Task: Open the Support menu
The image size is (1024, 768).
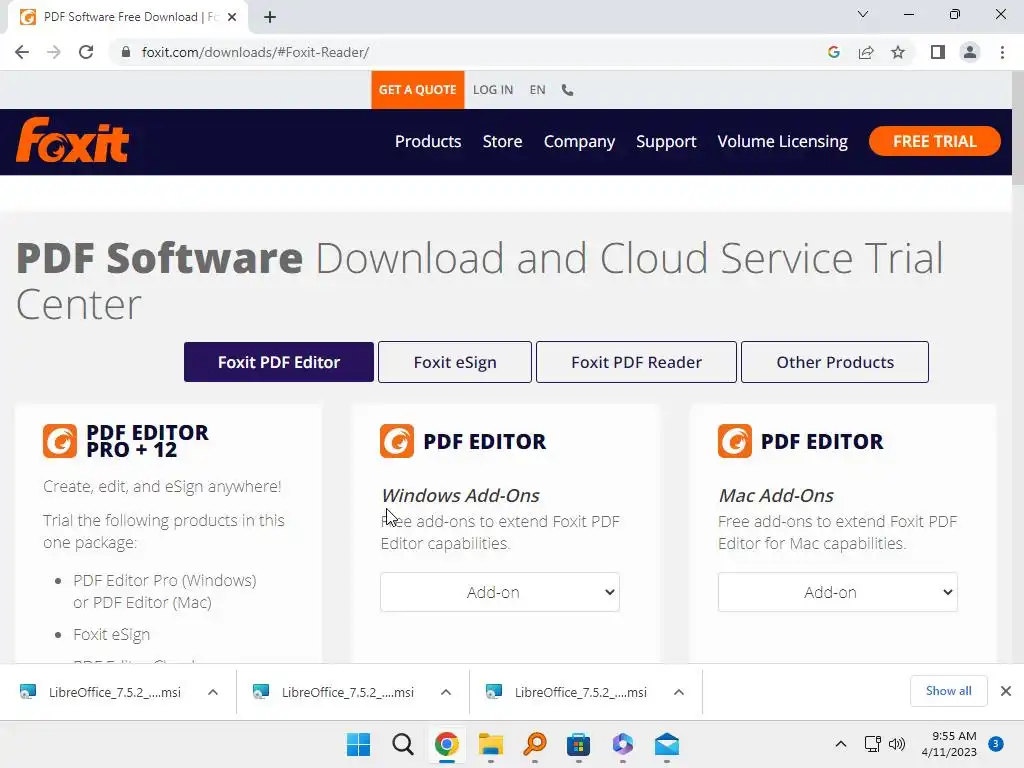Action: point(666,142)
